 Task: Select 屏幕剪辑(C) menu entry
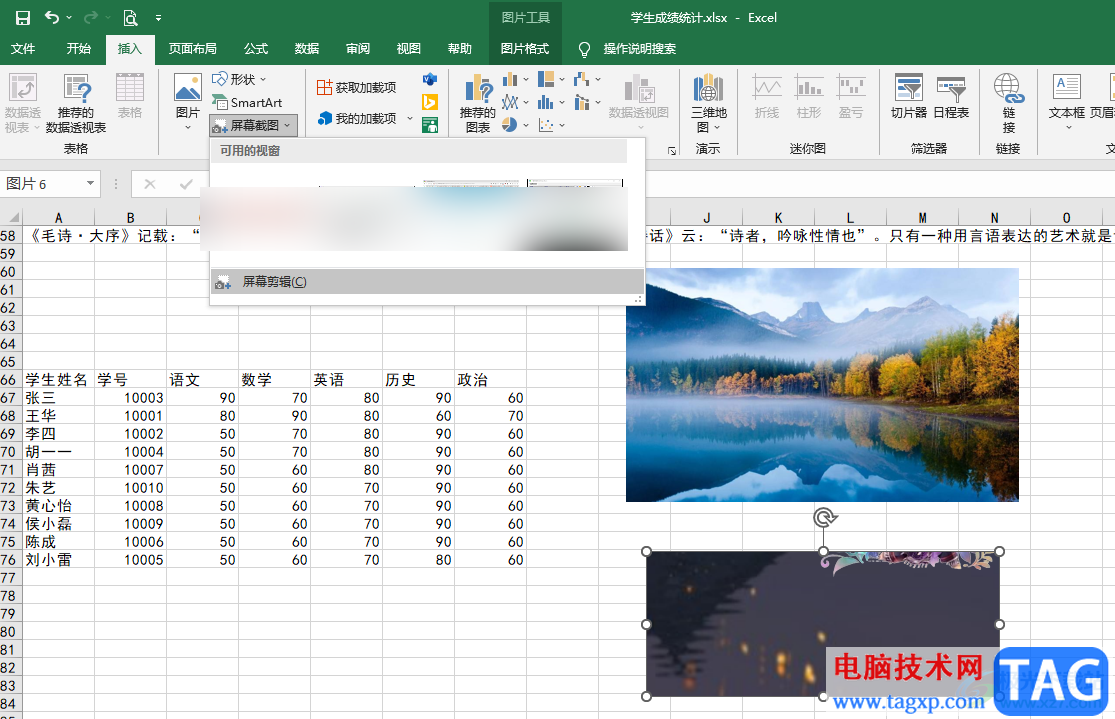click(x=427, y=282)
